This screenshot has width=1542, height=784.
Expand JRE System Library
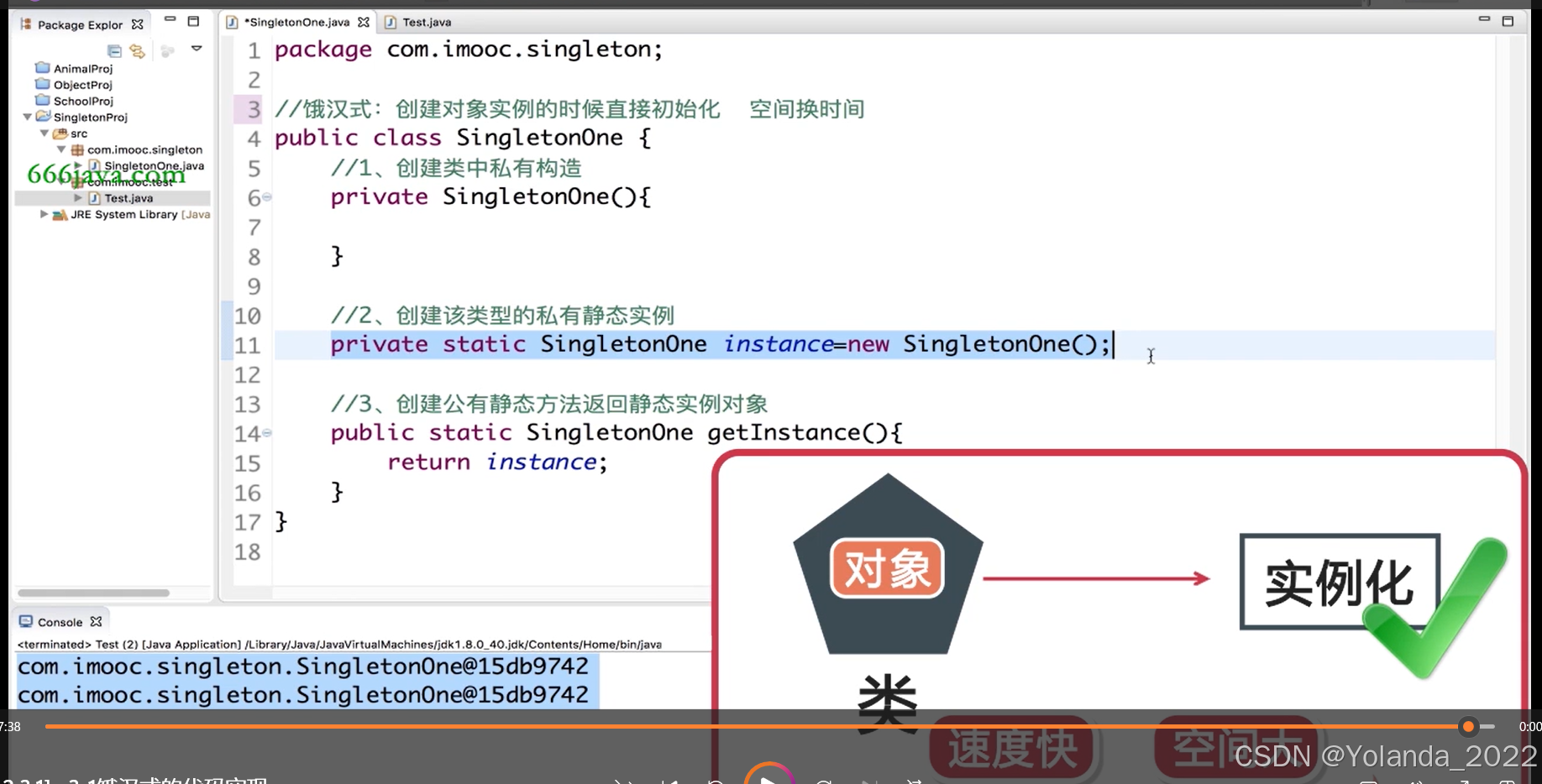click(44, 214)
